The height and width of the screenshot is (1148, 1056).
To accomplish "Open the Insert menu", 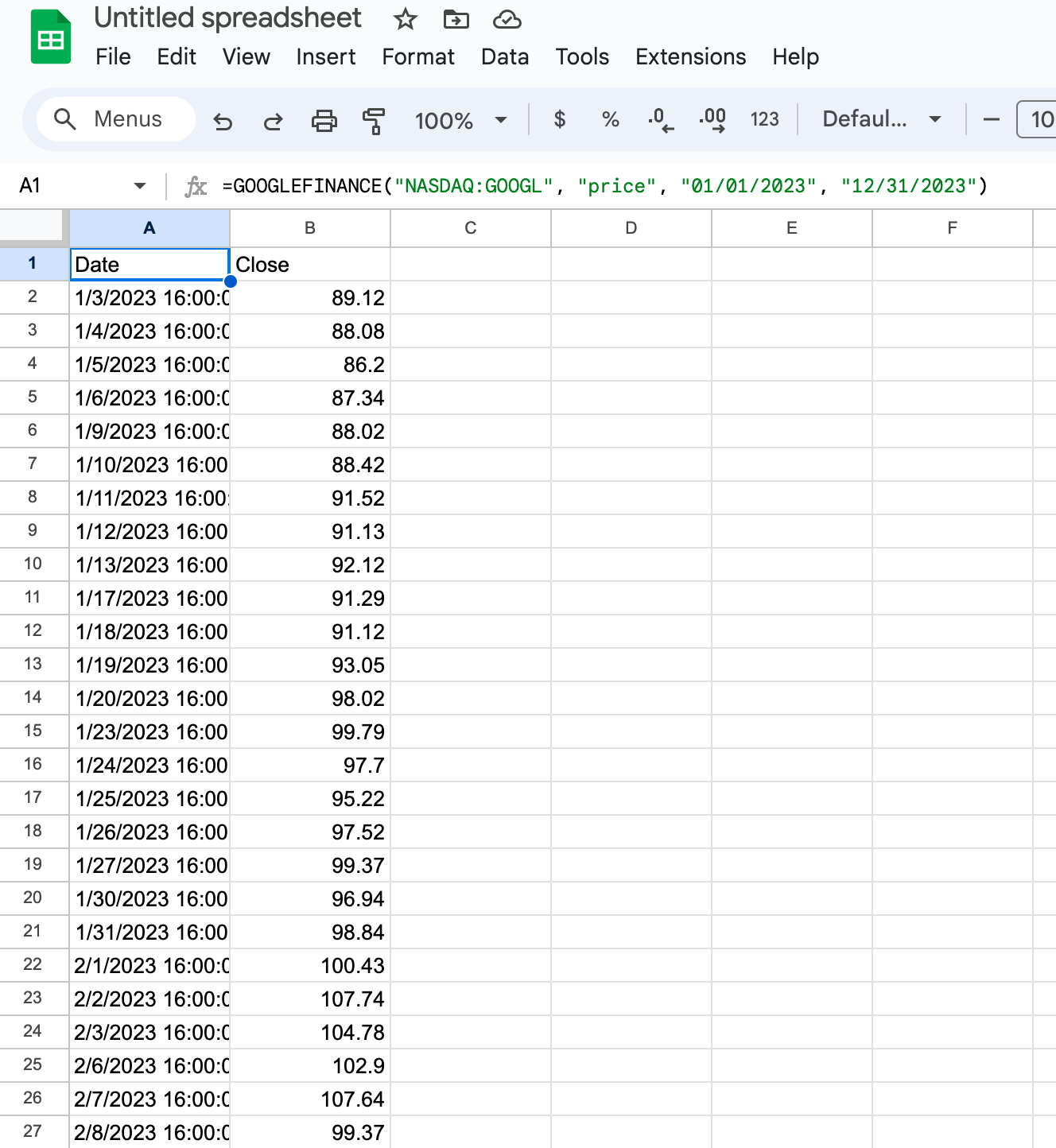I will 326,57.
